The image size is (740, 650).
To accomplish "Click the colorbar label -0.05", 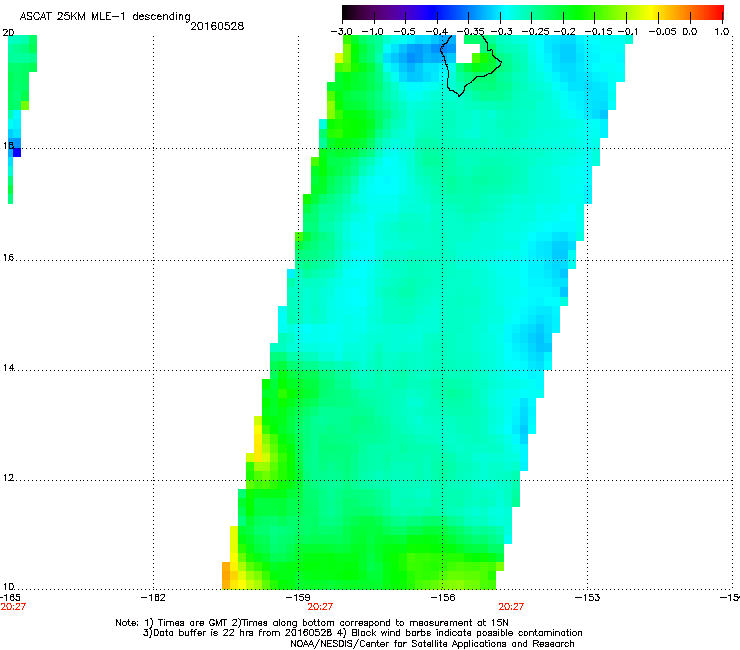I will point(663,32).
